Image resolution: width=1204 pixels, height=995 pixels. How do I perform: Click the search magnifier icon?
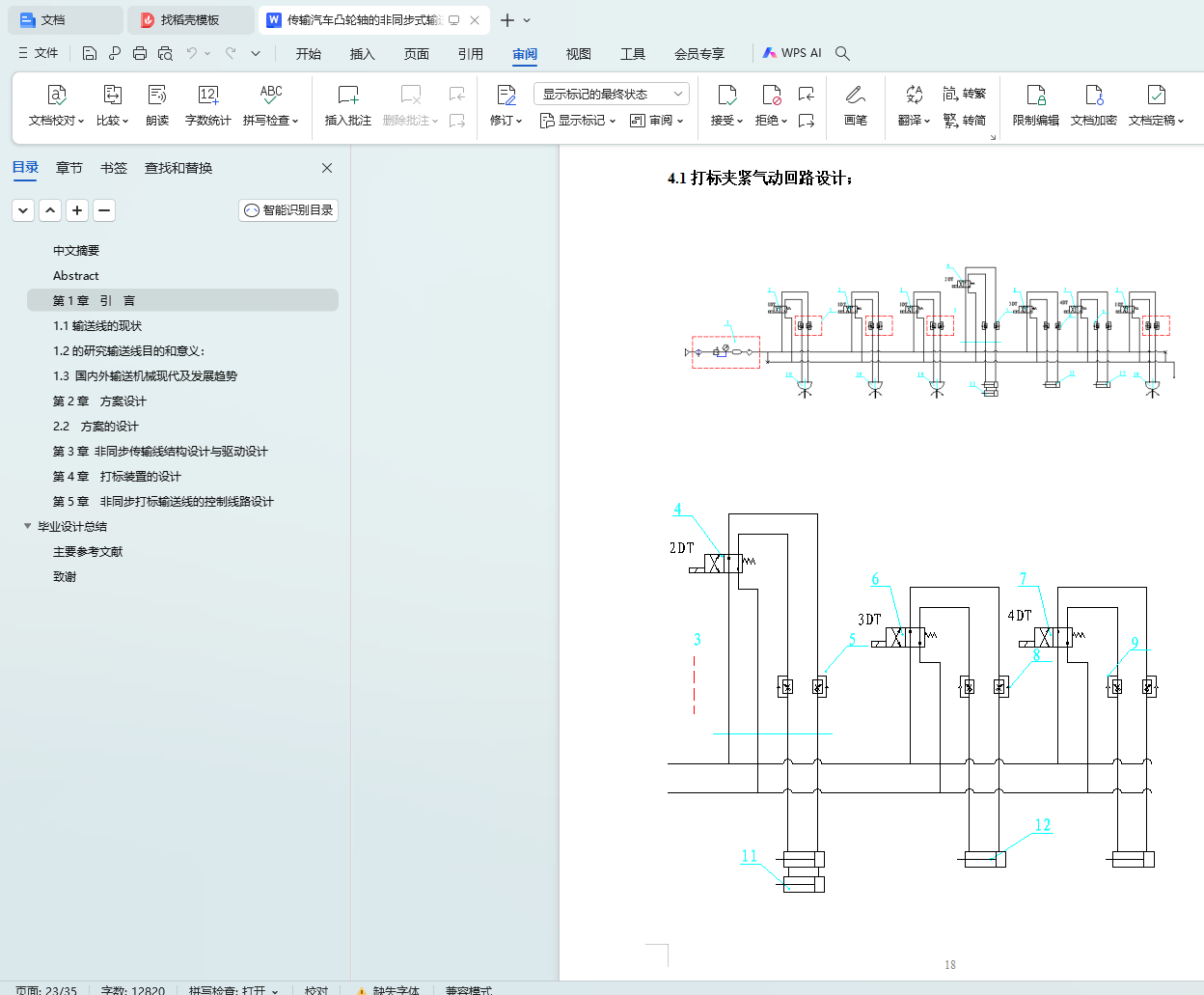click(842, 53)
